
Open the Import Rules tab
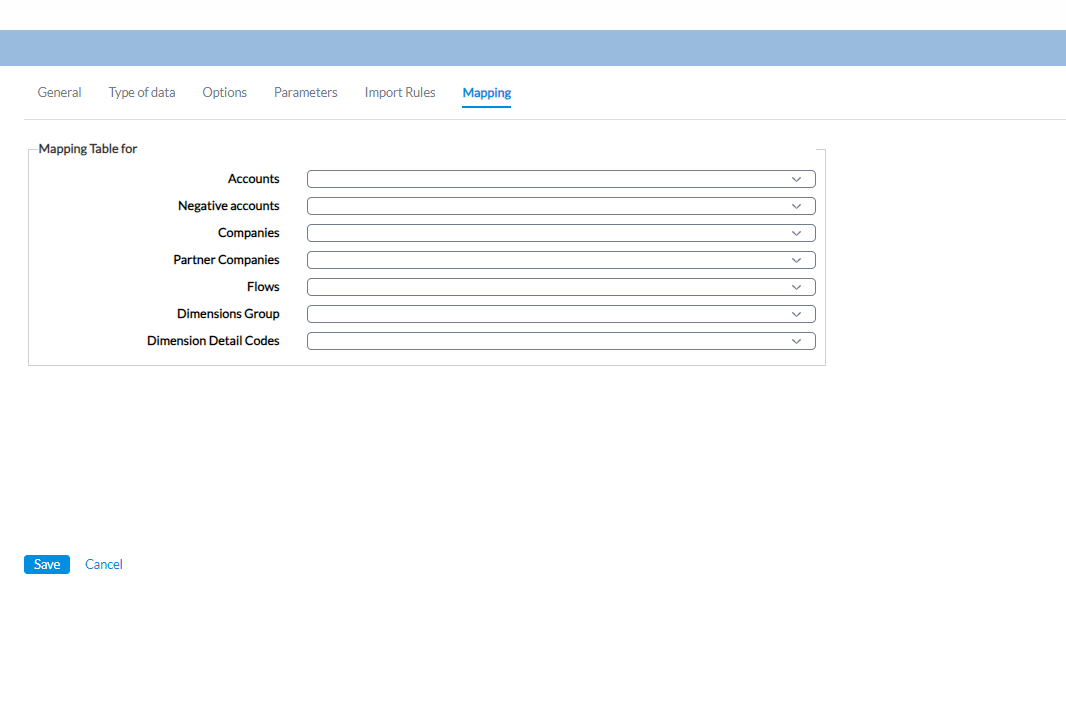tap(400, 92)
